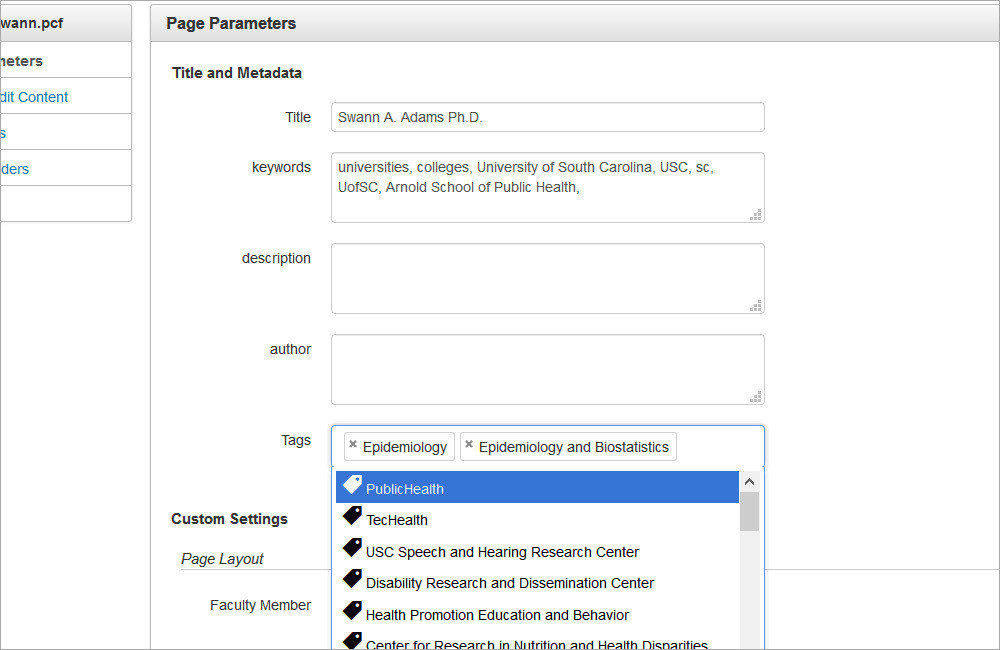Select Health Promotion Education and Behavior tag option
Image resolution: width=1000 pixels, height=650 pixels.
click(496, 615)
